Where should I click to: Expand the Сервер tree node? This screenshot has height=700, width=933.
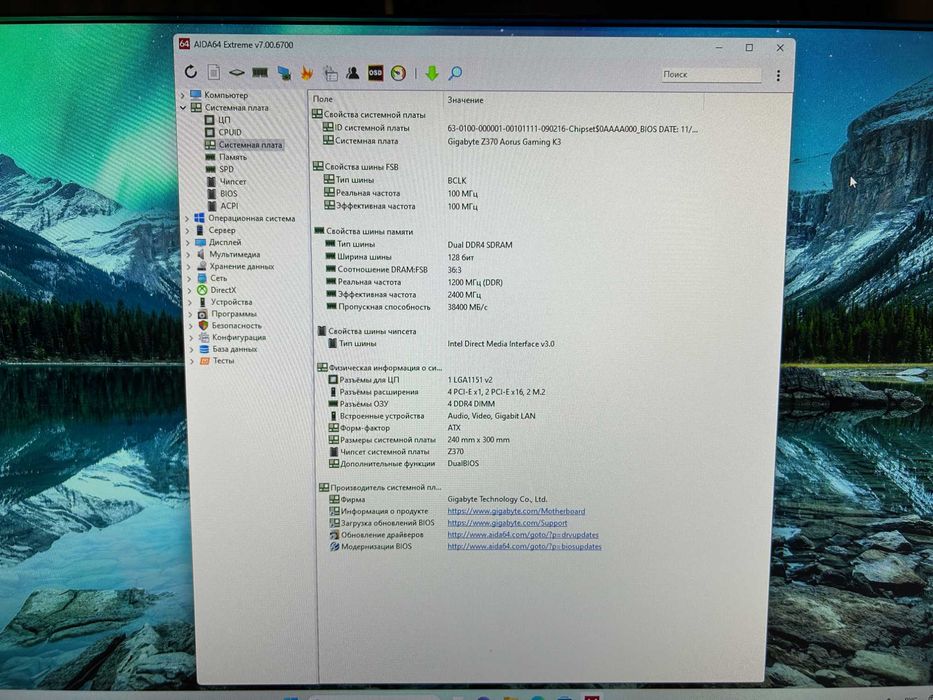click(x=187, y=230)
